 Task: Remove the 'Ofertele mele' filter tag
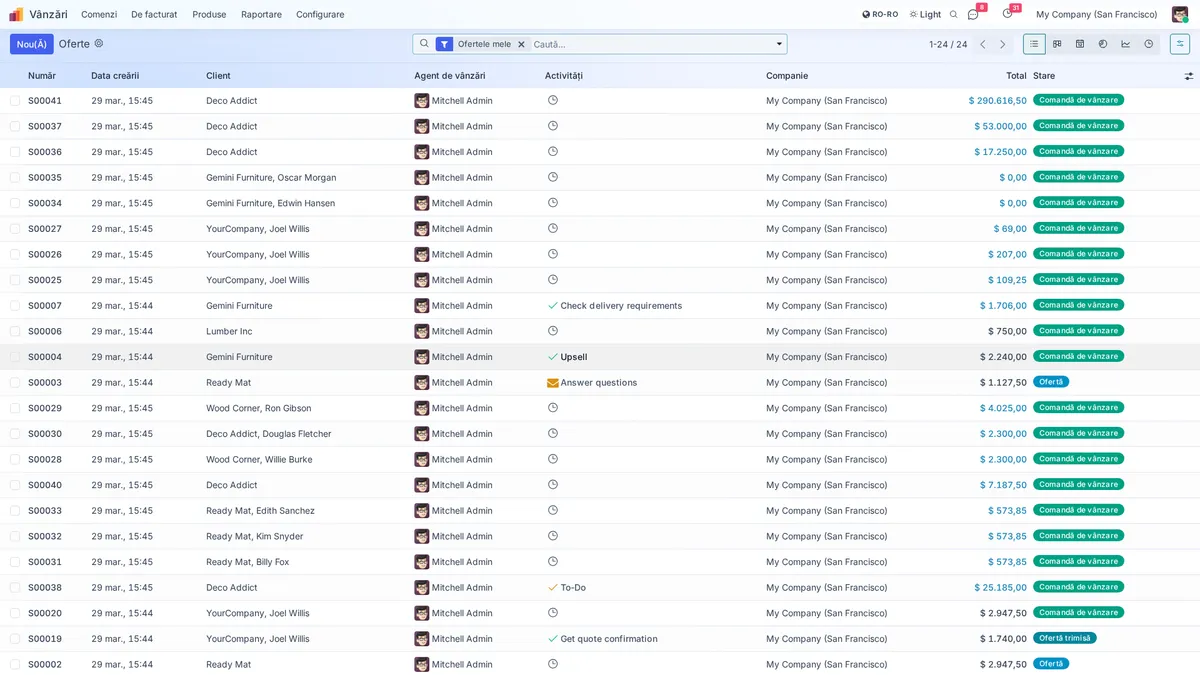coord(520,44)
